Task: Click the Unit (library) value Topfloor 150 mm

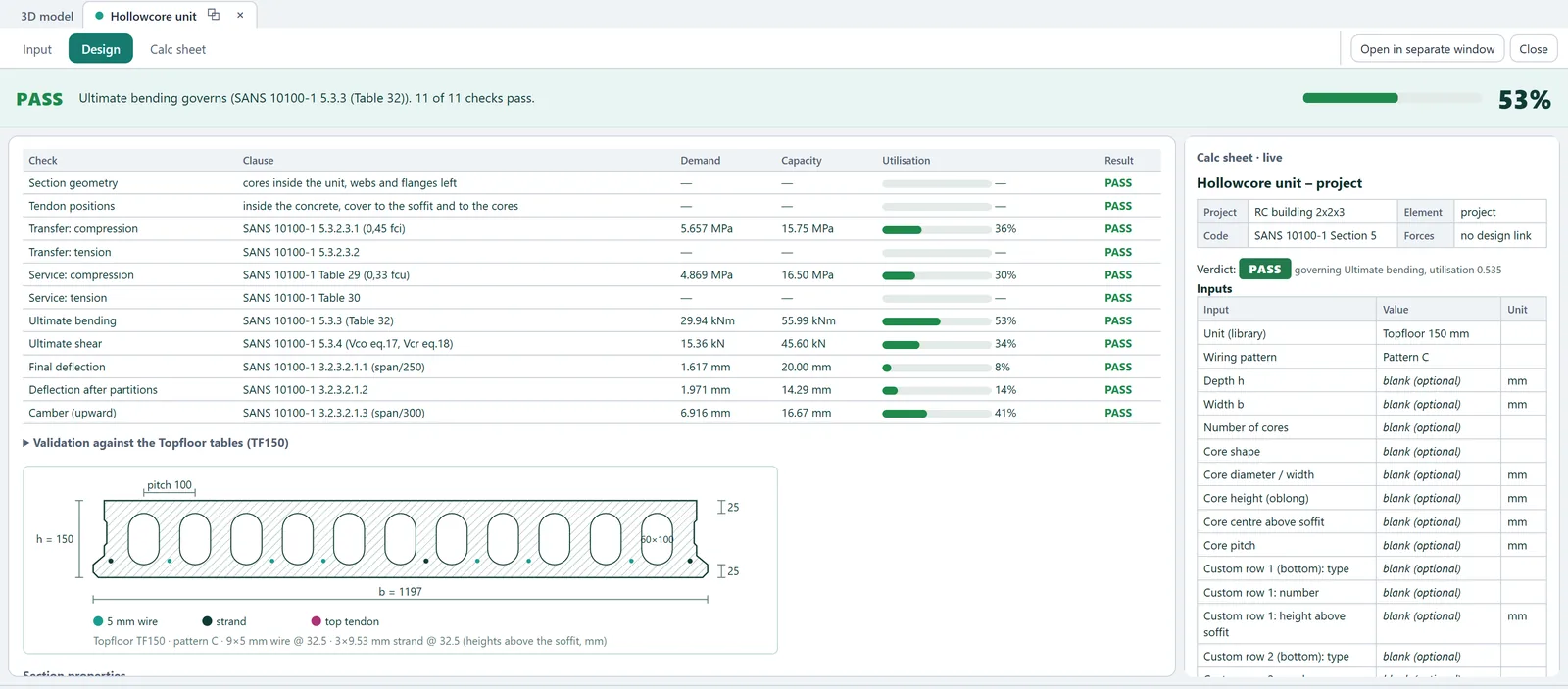Action: point(1438,334)
